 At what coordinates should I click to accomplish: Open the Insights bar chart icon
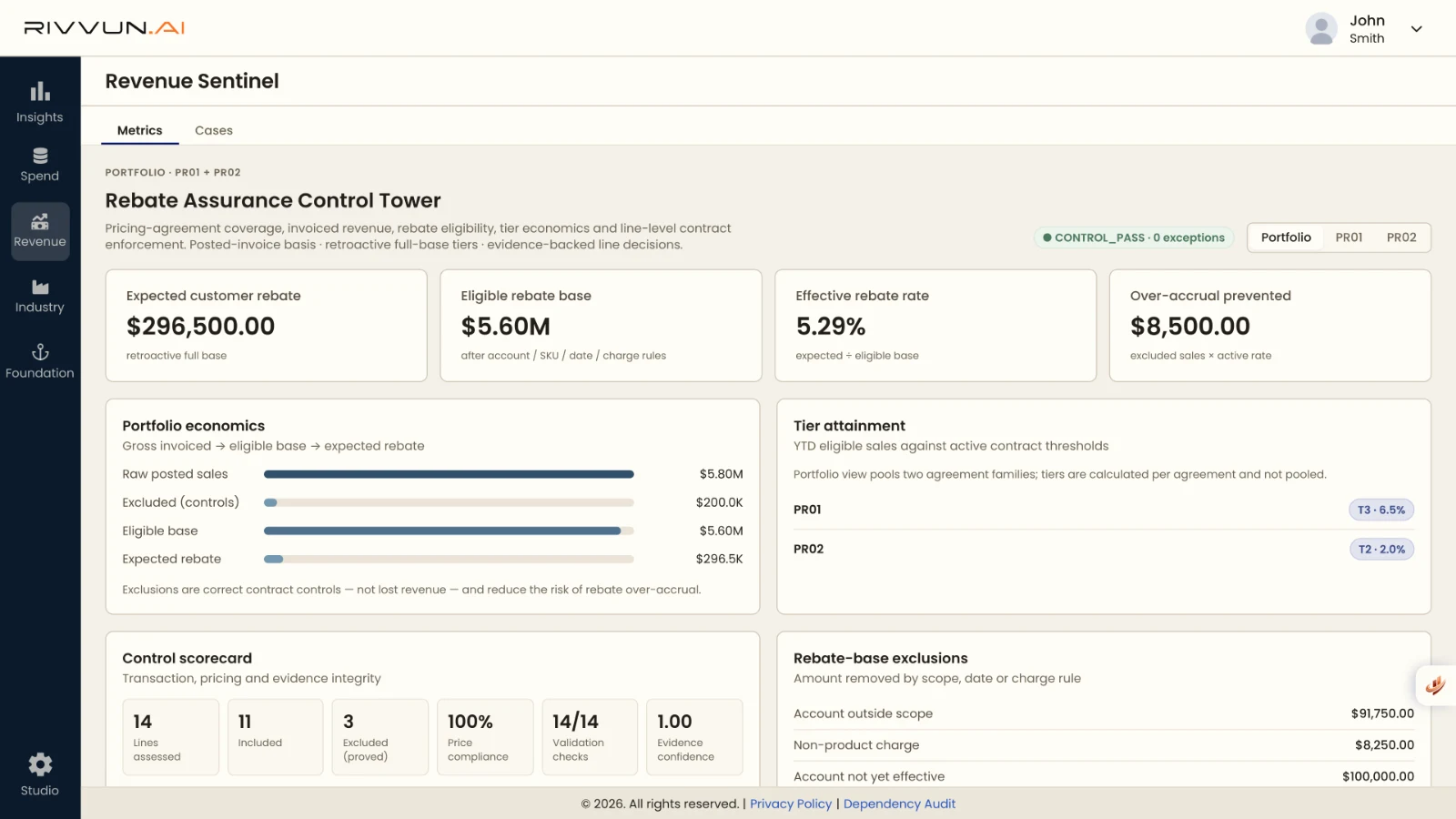40,92
